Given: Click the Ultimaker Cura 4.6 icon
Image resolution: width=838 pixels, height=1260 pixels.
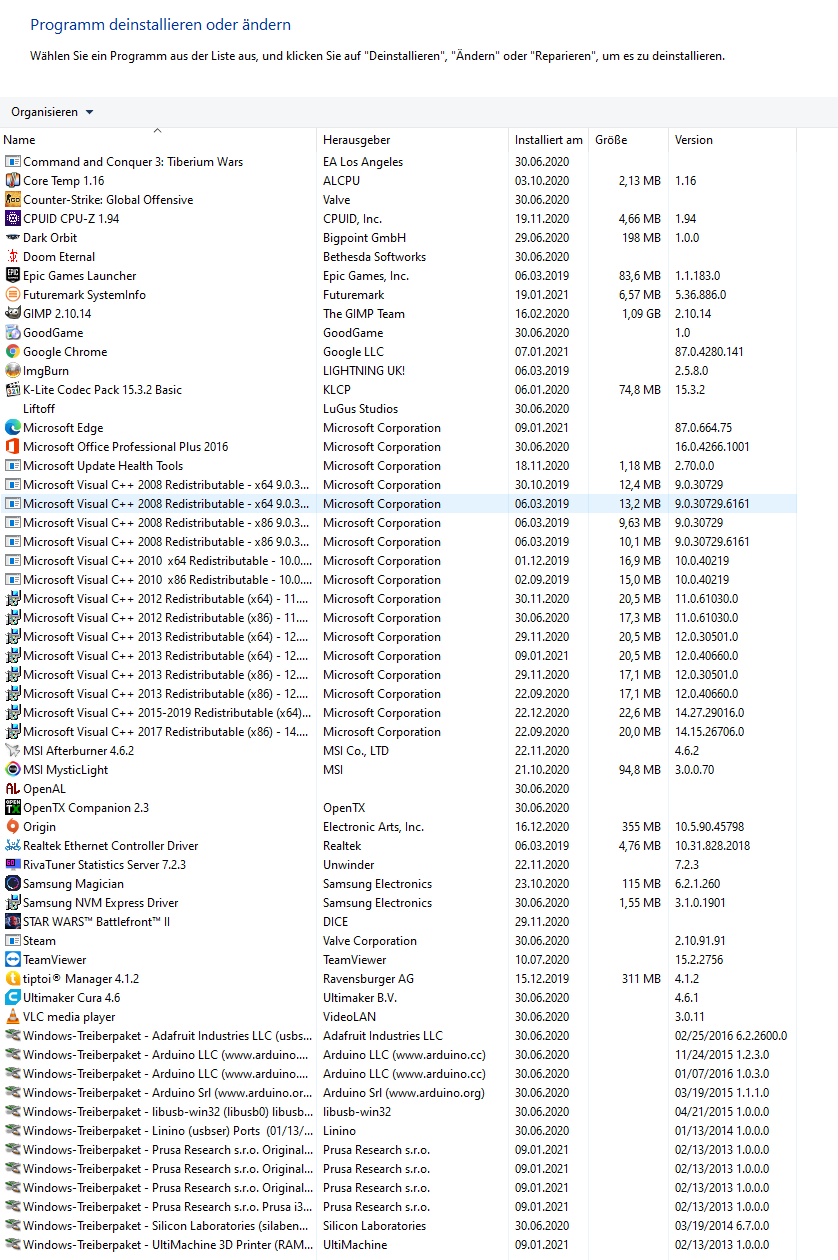Looking at the screenshot, I should pos(13,998).
